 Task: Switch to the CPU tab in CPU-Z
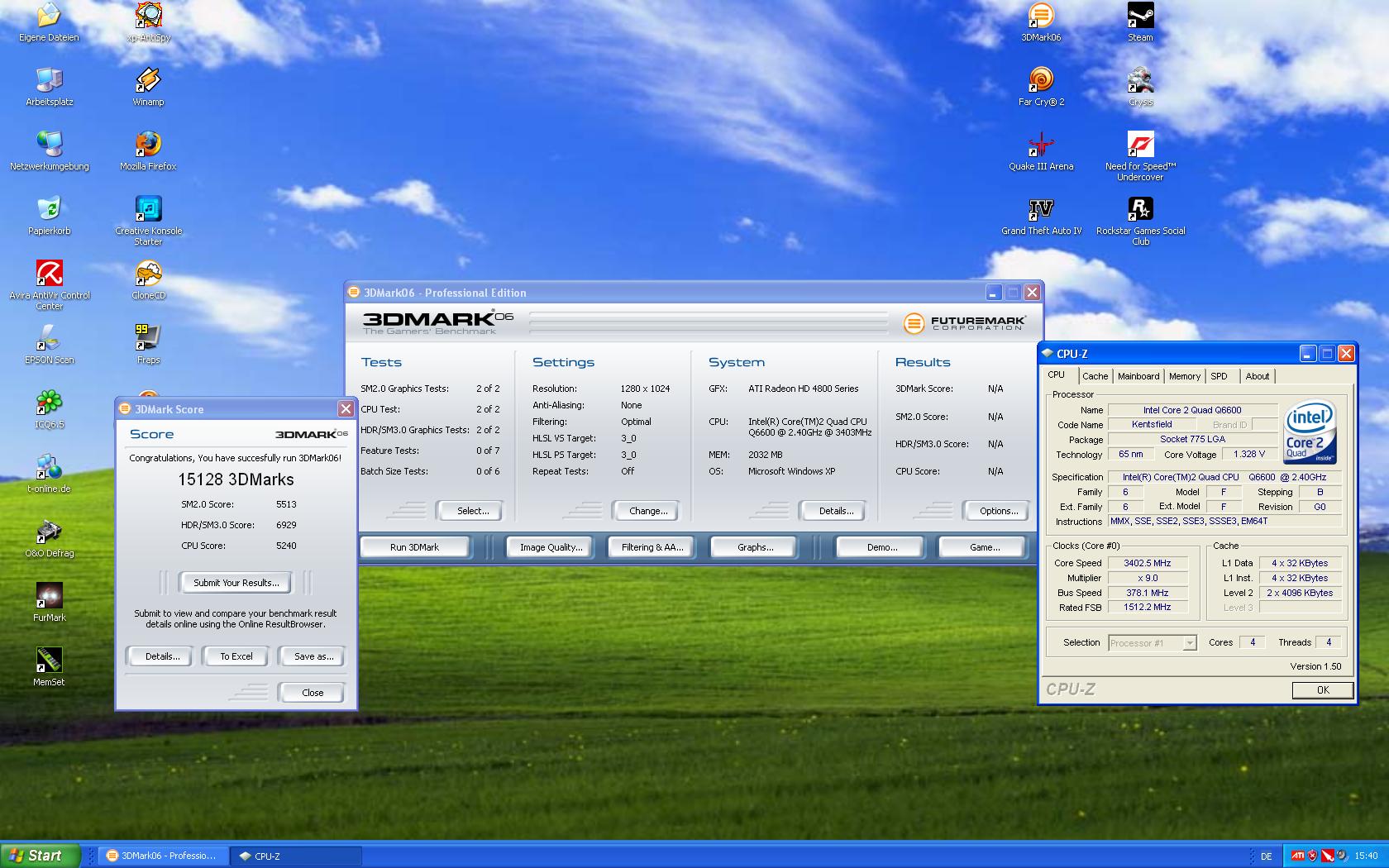point(1057,375)
